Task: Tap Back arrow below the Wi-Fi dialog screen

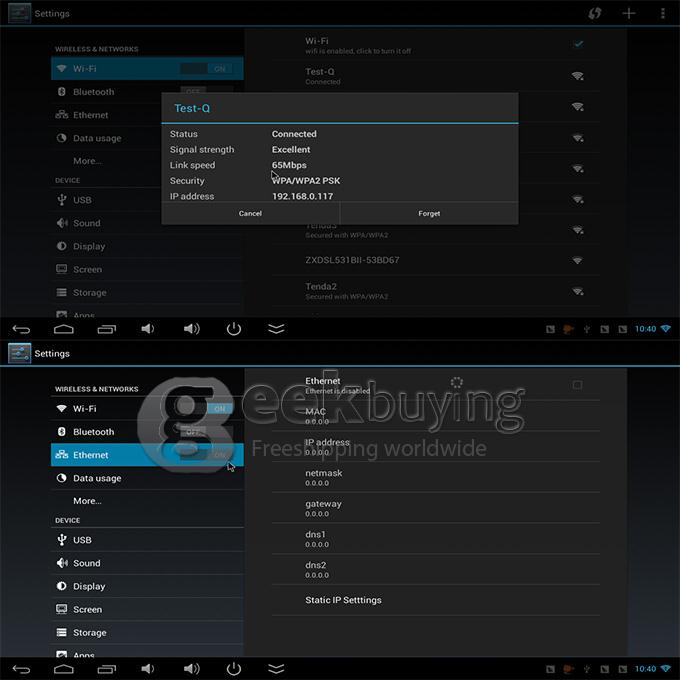Action: pos(21,329)
